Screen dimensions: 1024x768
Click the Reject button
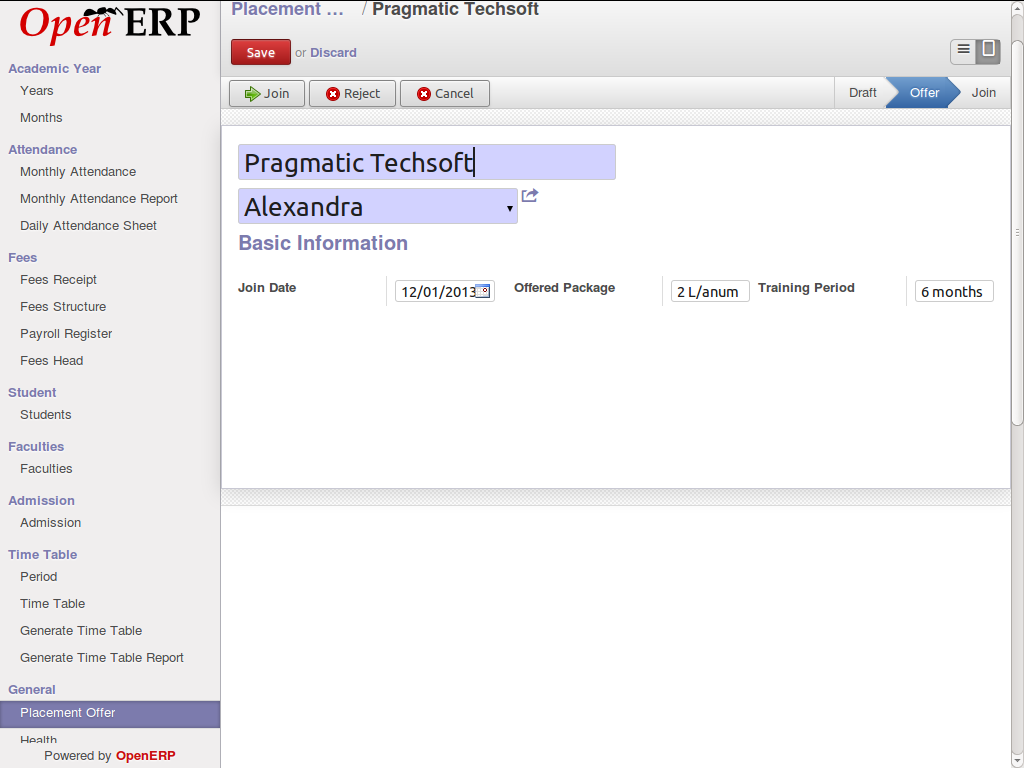coord(353,93)
